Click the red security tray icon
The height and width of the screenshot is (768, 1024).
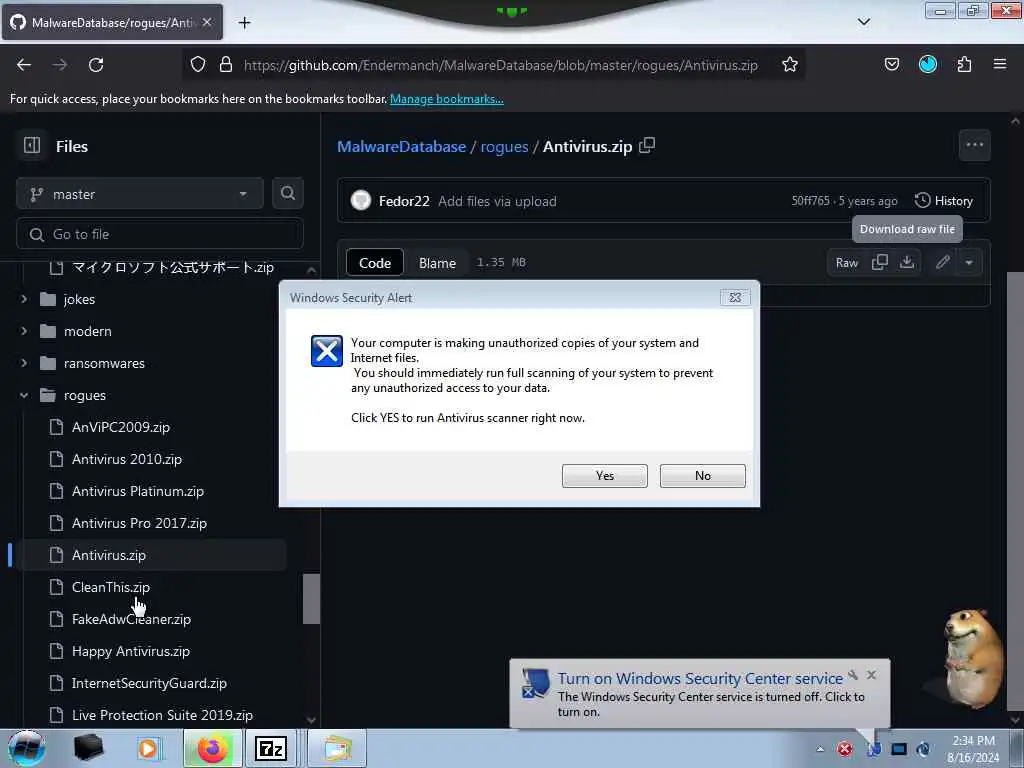pos(845,749)
